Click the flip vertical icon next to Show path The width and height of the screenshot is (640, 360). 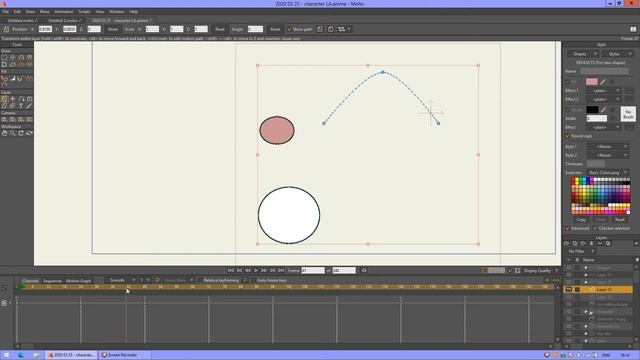(330, 29)
